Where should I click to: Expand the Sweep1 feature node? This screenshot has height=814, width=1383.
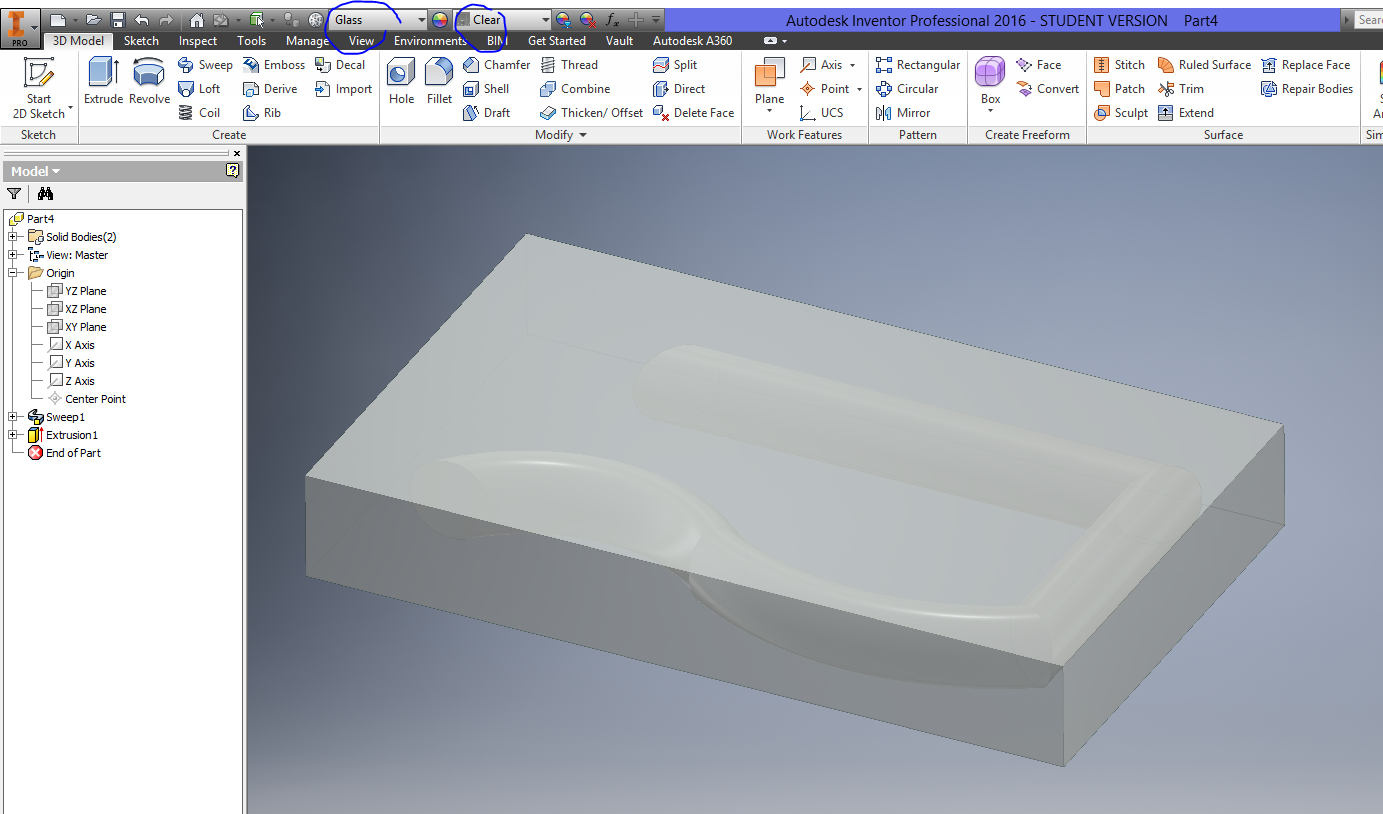[x=12, y=417]
